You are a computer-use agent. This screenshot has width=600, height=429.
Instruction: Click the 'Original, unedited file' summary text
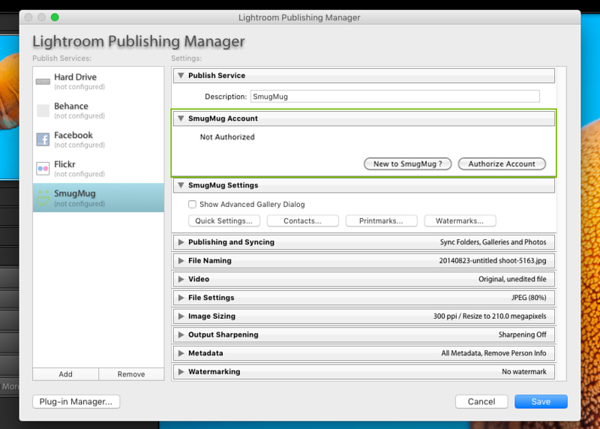[x=512, y=279]
